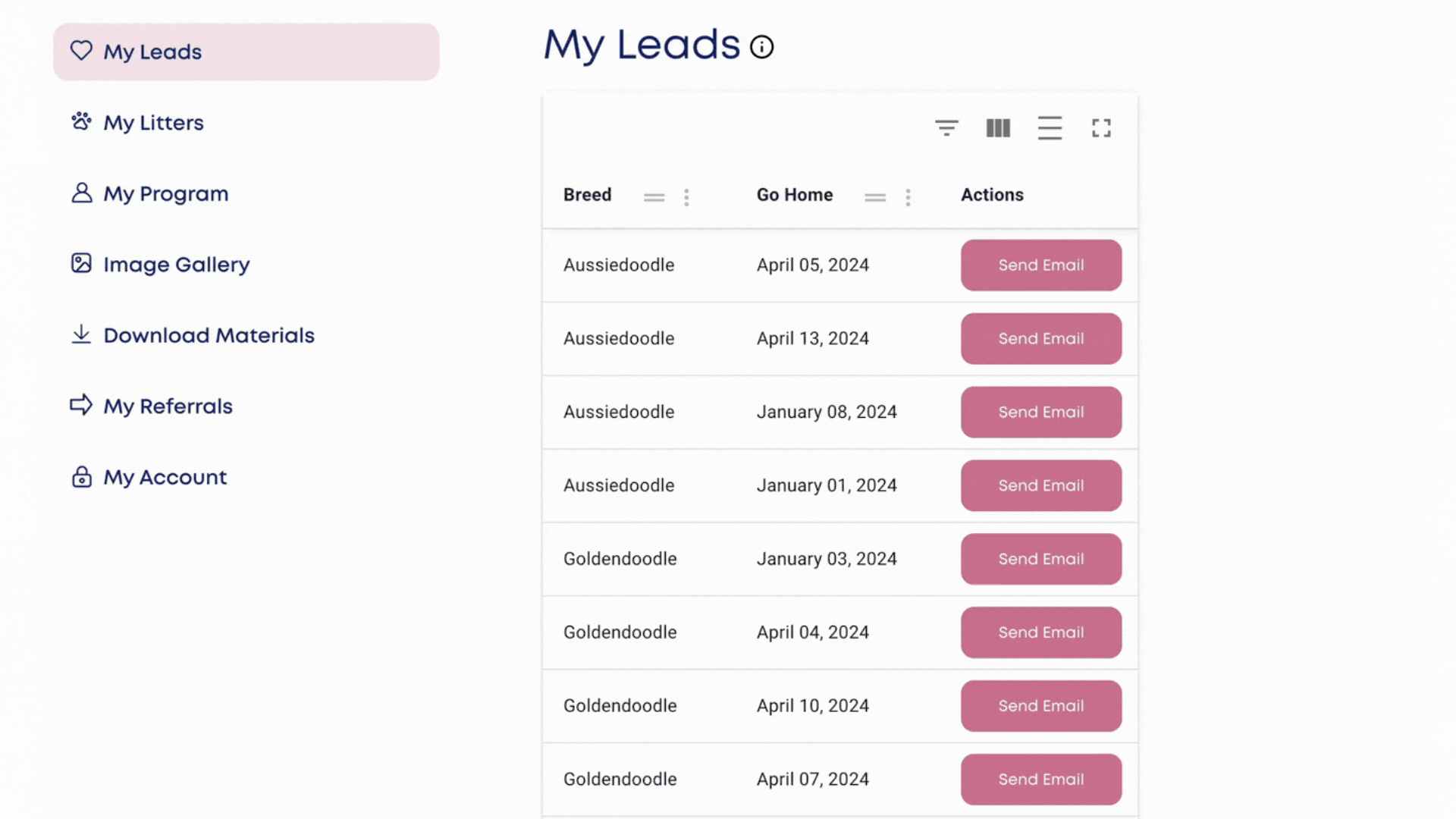Open Breed column actions menu
The image size is (1456, 819).
coord(686,197)
